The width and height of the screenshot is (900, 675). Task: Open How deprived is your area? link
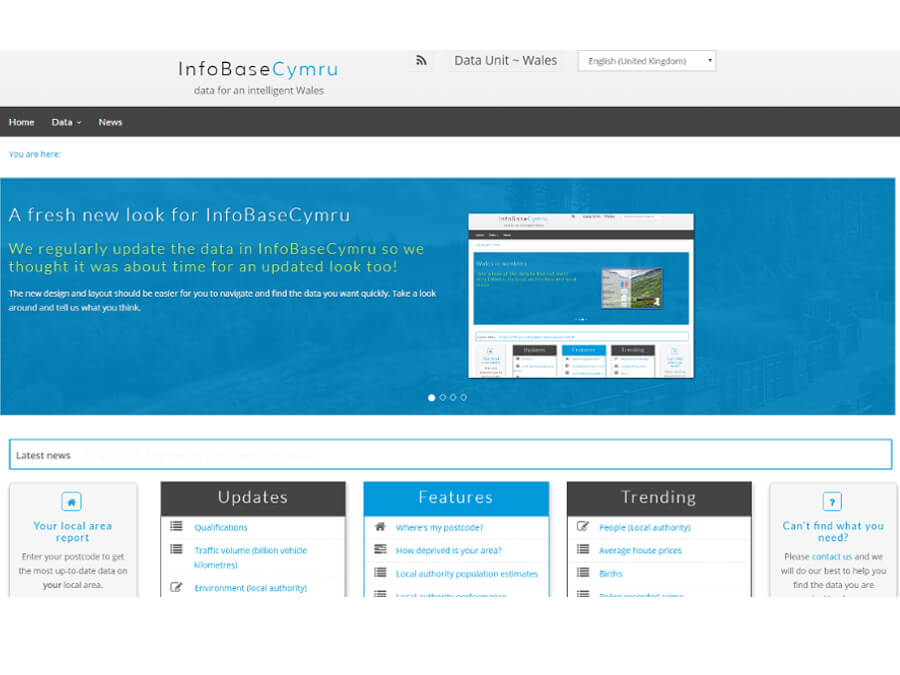[449, 550]
